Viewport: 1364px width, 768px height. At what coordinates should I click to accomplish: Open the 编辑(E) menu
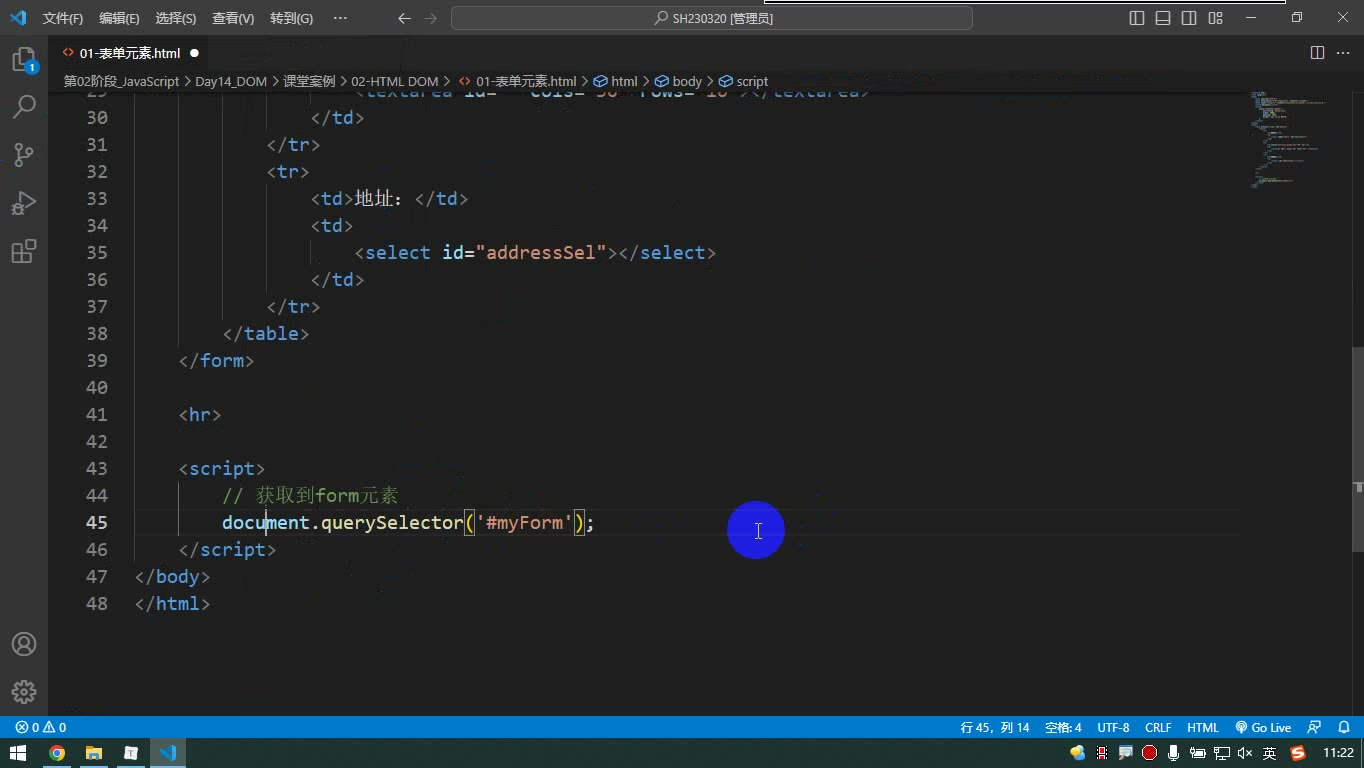[x=119, y=18]
